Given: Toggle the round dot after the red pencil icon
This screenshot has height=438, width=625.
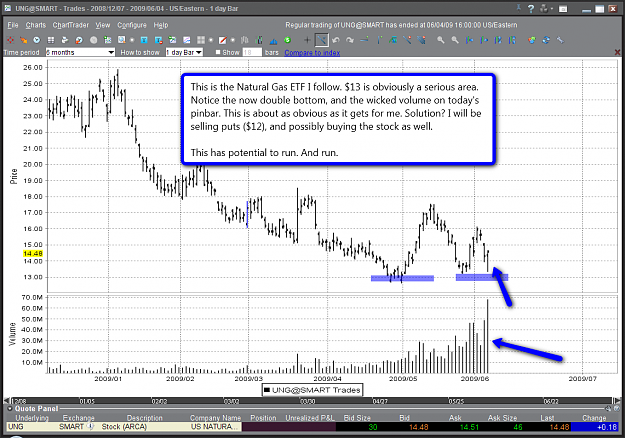Looking at the screenshot, I should pyautogui.click(x=233, y=40).
